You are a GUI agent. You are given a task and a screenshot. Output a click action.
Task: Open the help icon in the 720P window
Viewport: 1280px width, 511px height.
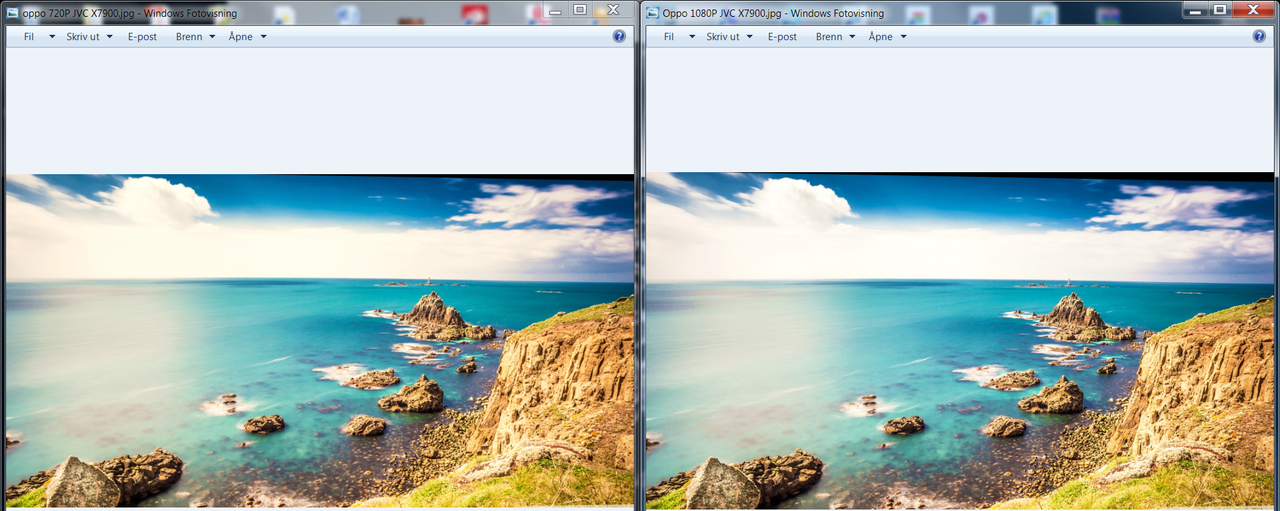click(x=619, y=36)
